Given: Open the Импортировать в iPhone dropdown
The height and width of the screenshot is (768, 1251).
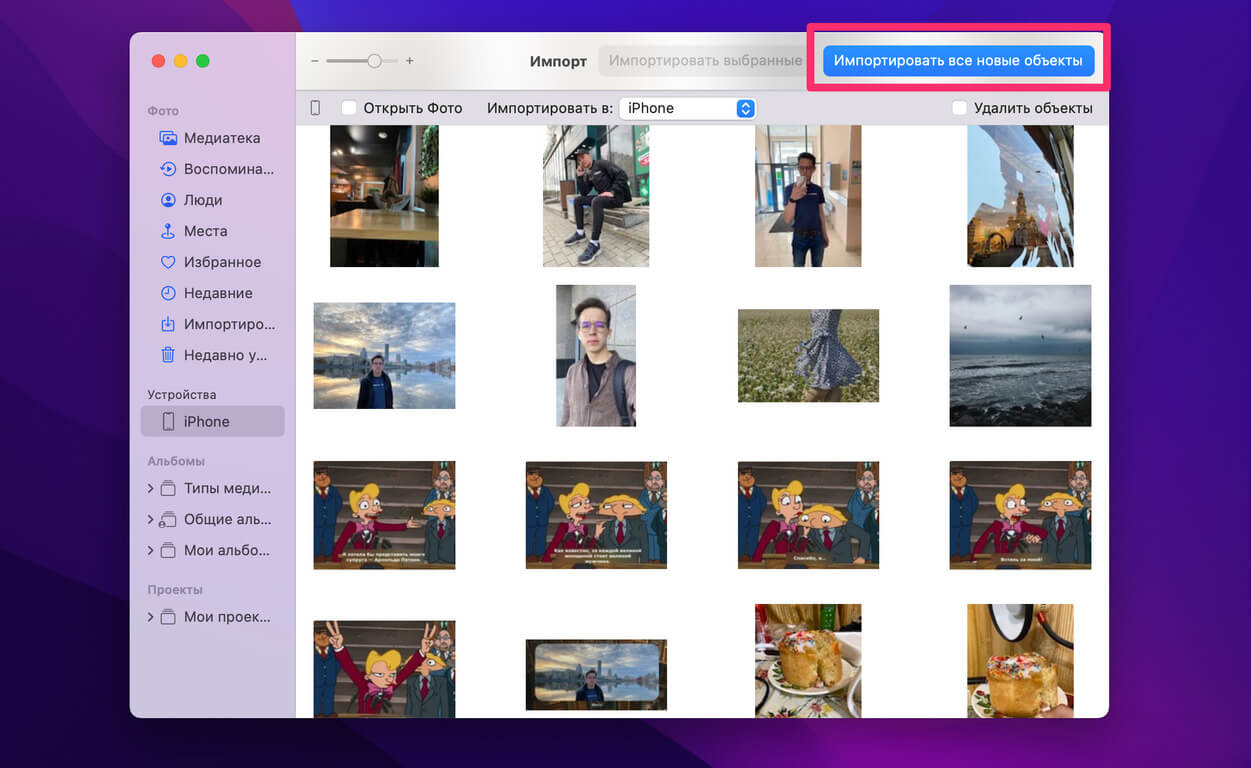Looking at the screenshot, I should point(687,108).
